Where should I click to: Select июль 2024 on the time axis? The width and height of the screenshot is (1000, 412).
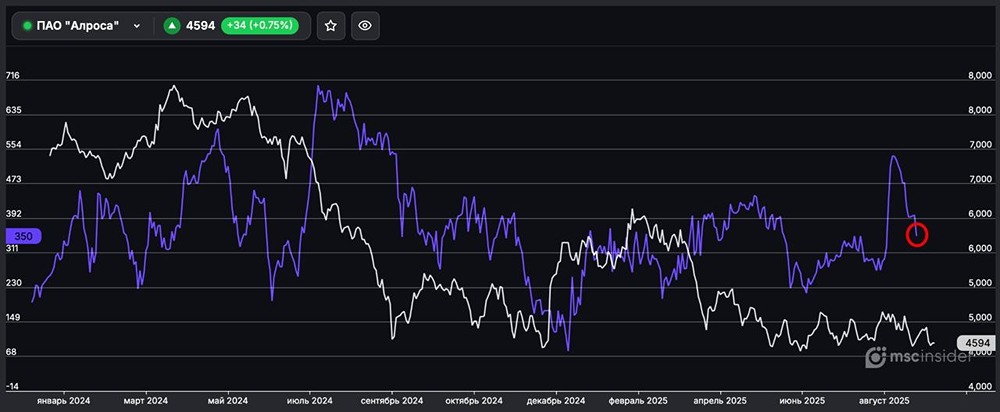(309, 401)
